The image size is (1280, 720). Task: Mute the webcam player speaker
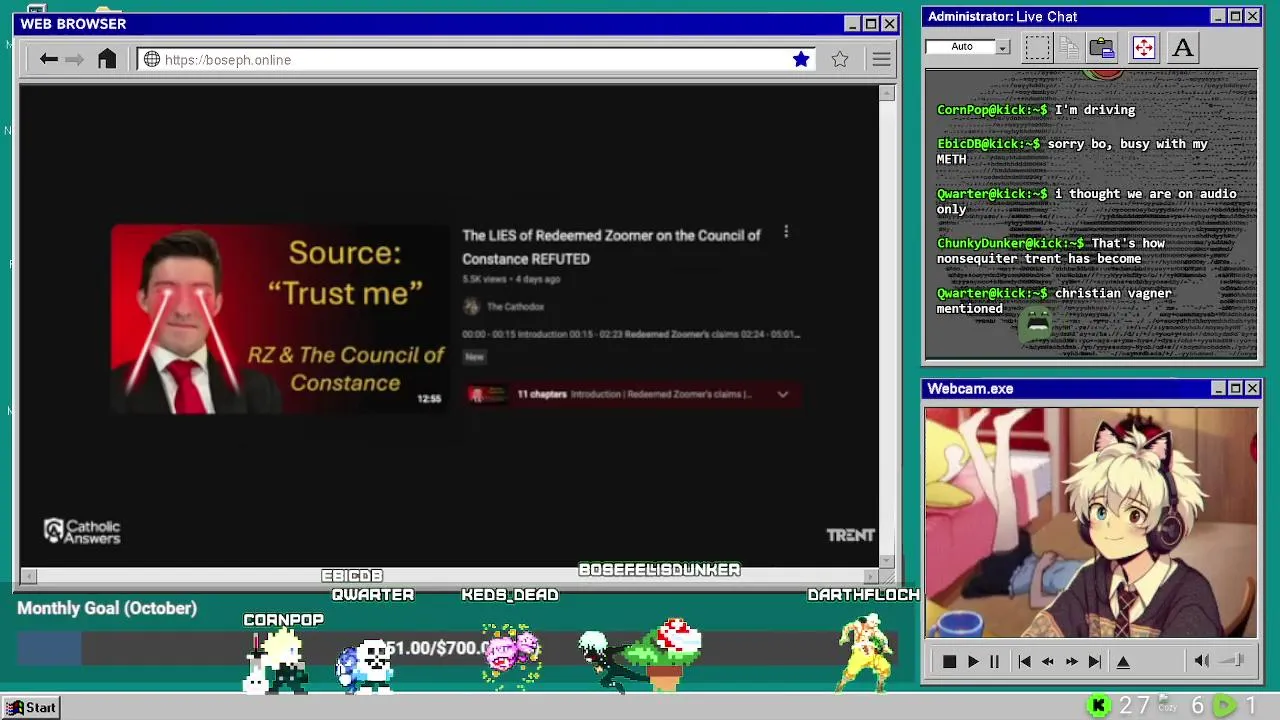pyautogui.click(x=1201, y=660)
